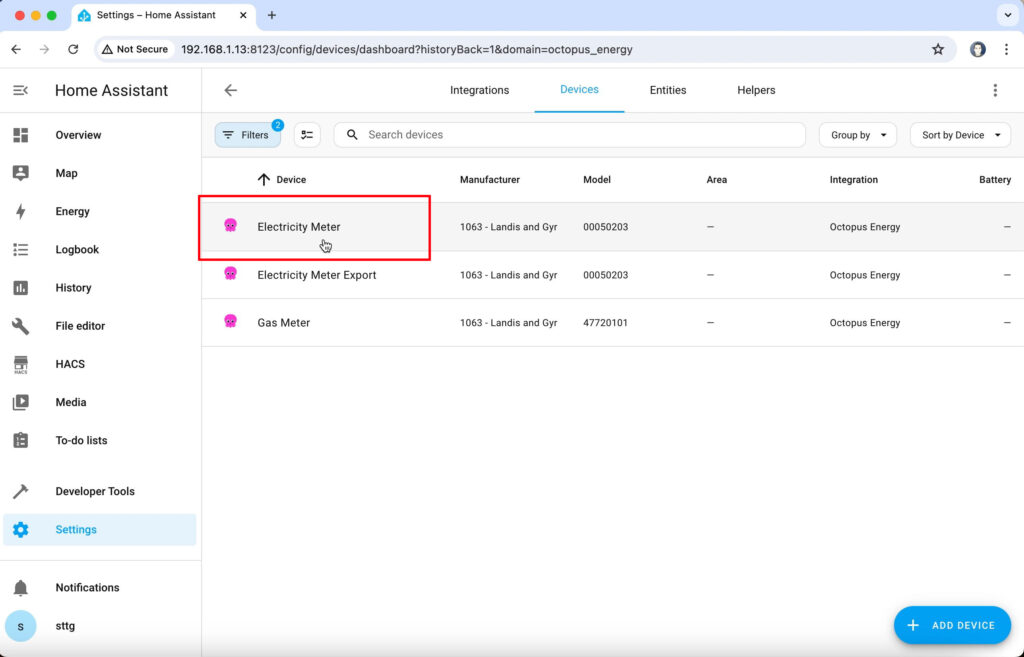Click in the Search devices field
Screen dimensions: 1024x657
[x=569, y=135]
